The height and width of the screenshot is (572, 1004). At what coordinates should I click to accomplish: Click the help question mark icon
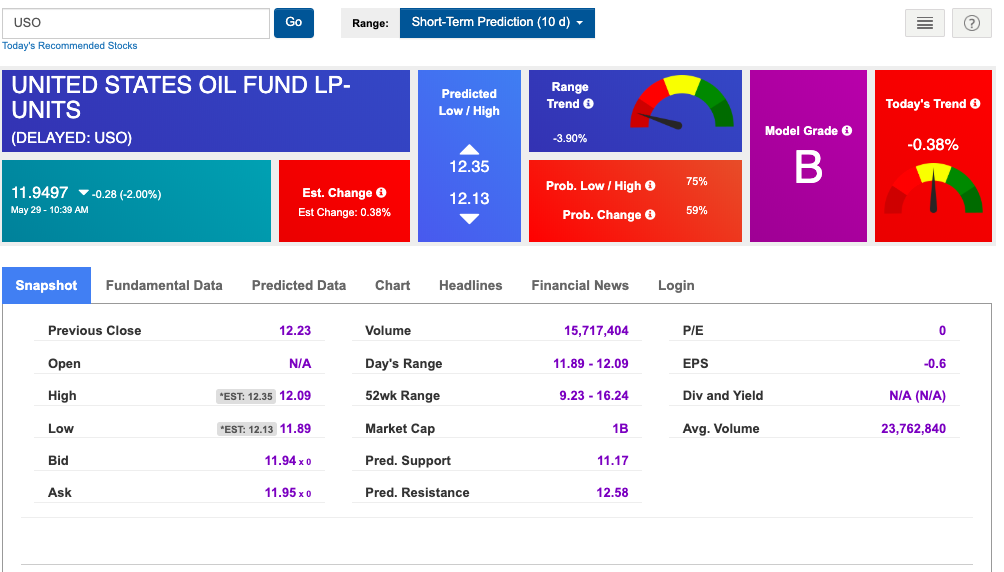(x=971, y=24)
